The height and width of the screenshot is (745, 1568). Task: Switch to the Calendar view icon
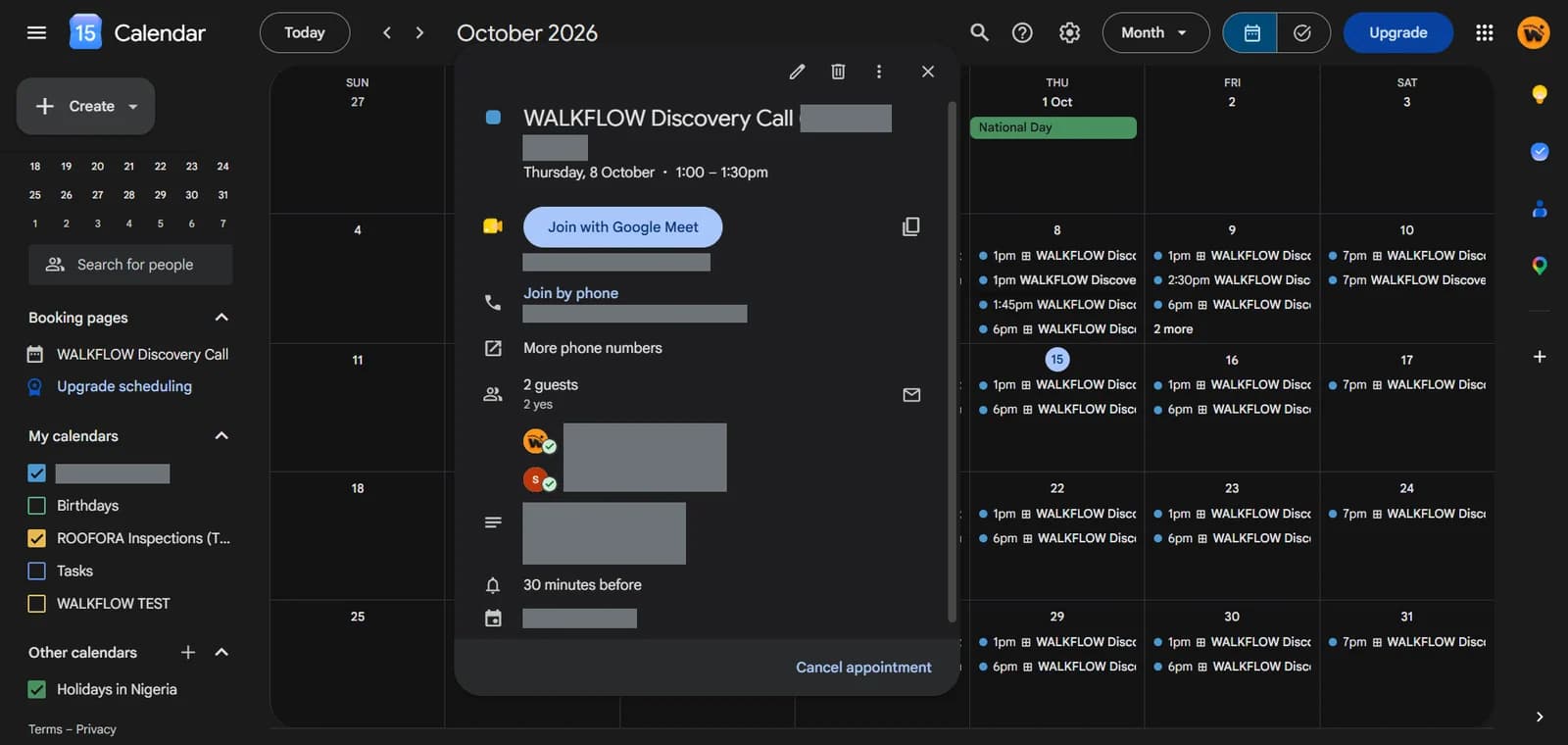pyautogui.click(x=1251, y=32)
